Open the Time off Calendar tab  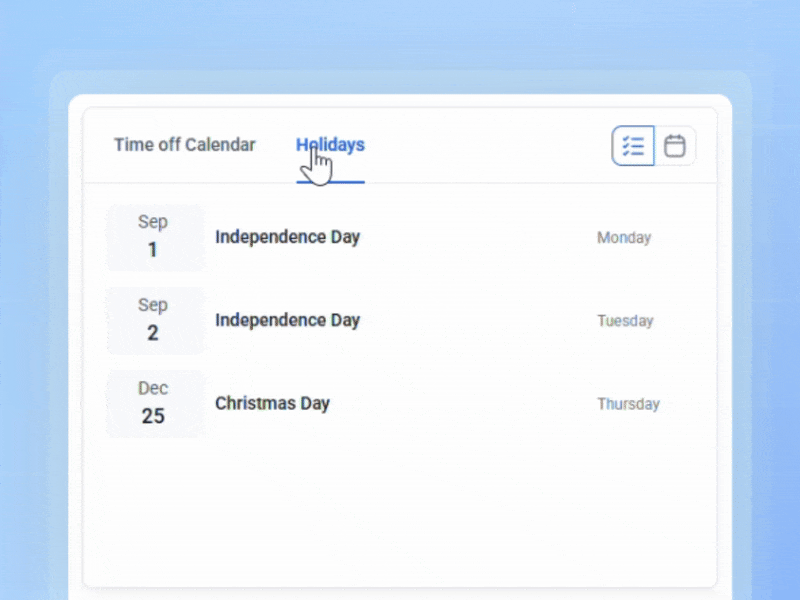pos(185,145)
